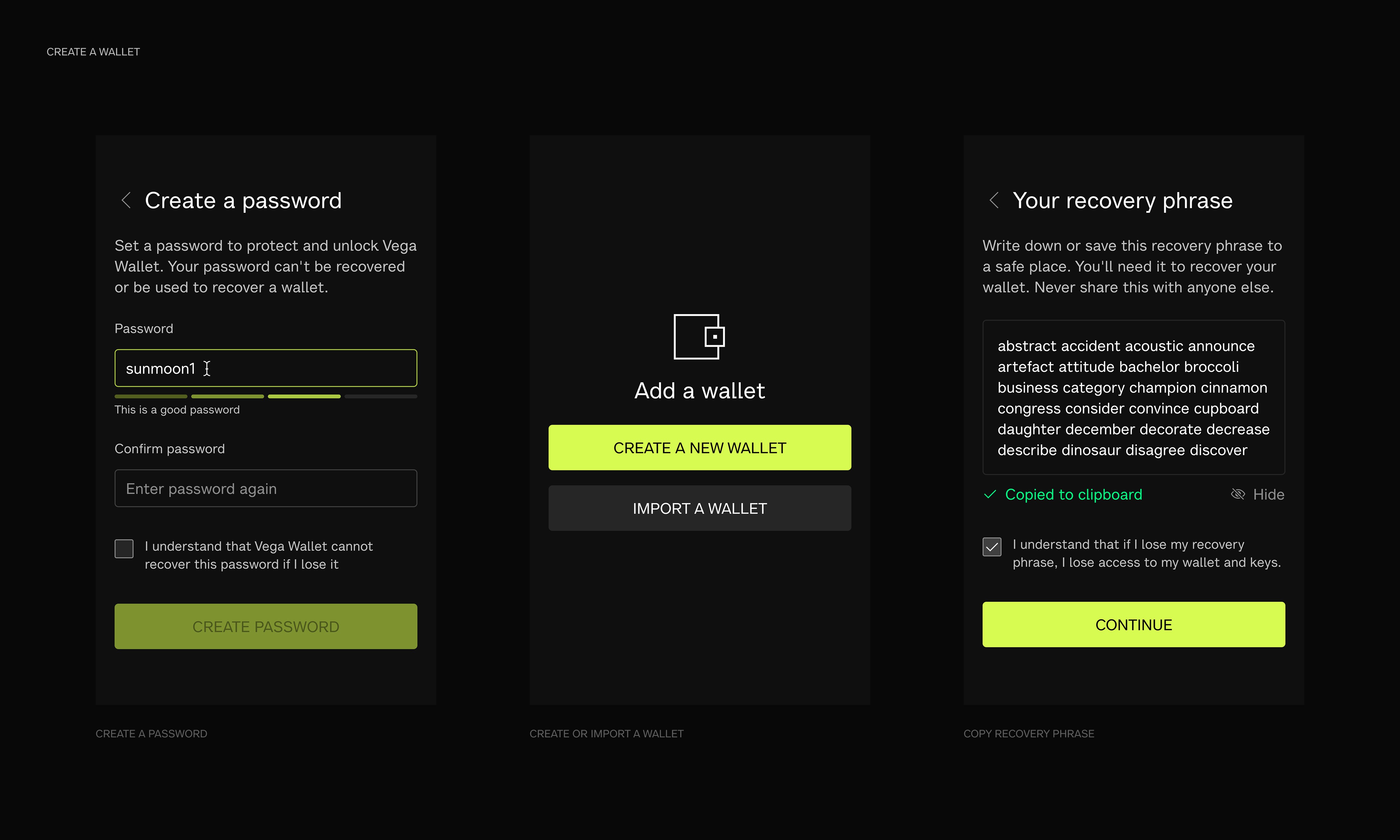Click the green checkmark next to Copied to clipboard
This screenshot has height=840, width=1400.
coord(990,494)
